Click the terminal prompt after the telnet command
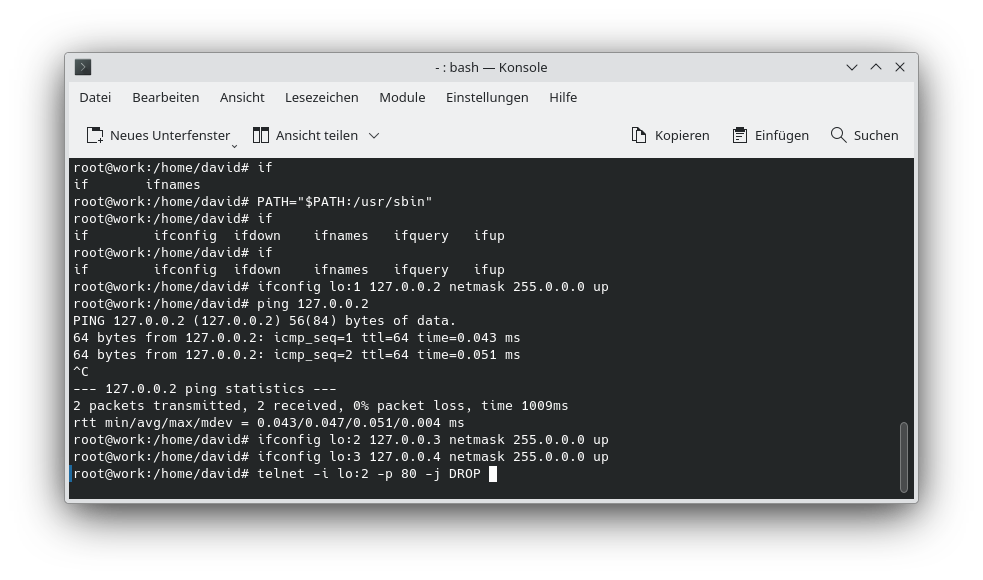Screen dimensions: 983x580 (x=492, y=473)
